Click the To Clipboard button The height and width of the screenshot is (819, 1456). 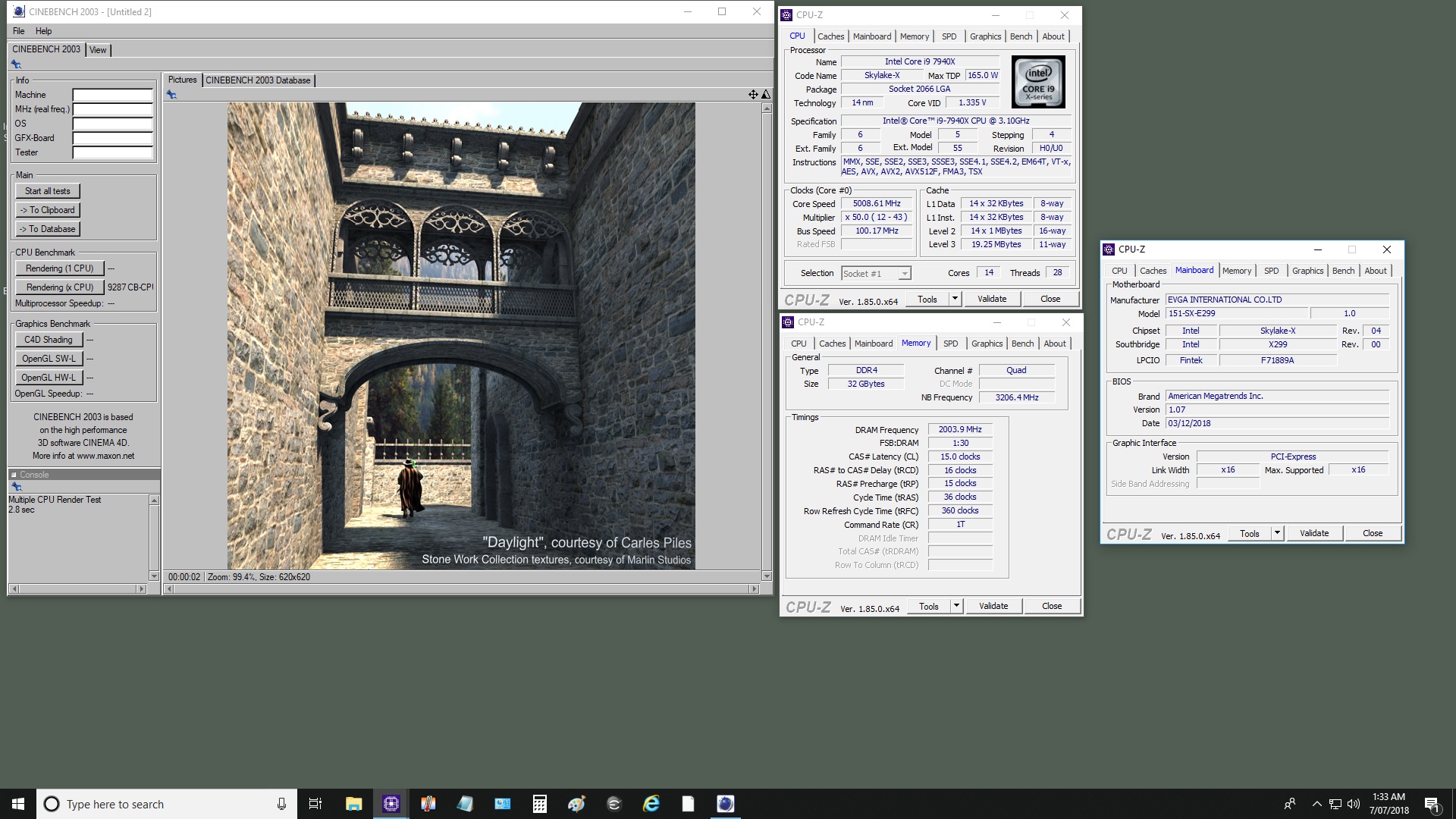[x=48, y=210]
